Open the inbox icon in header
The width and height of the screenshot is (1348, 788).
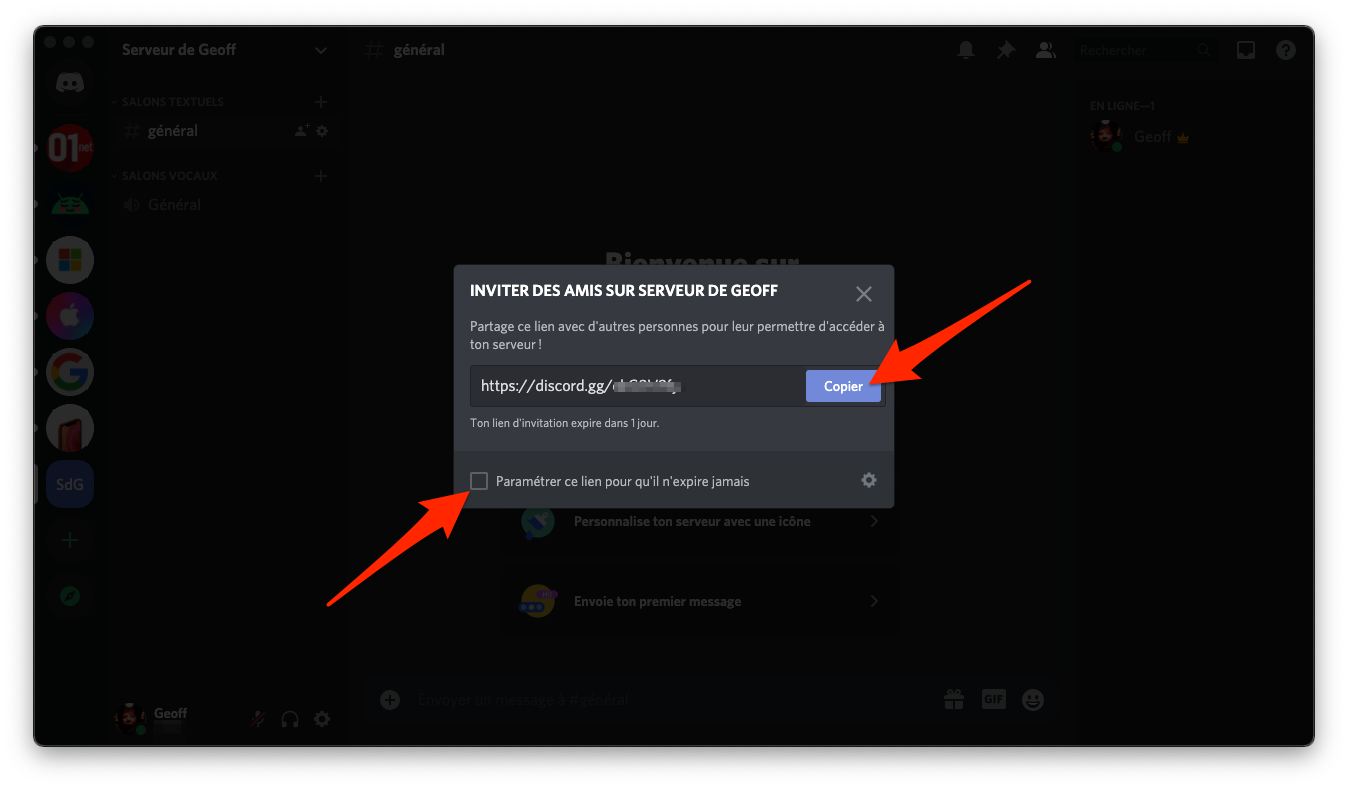tap(1246, 50)
